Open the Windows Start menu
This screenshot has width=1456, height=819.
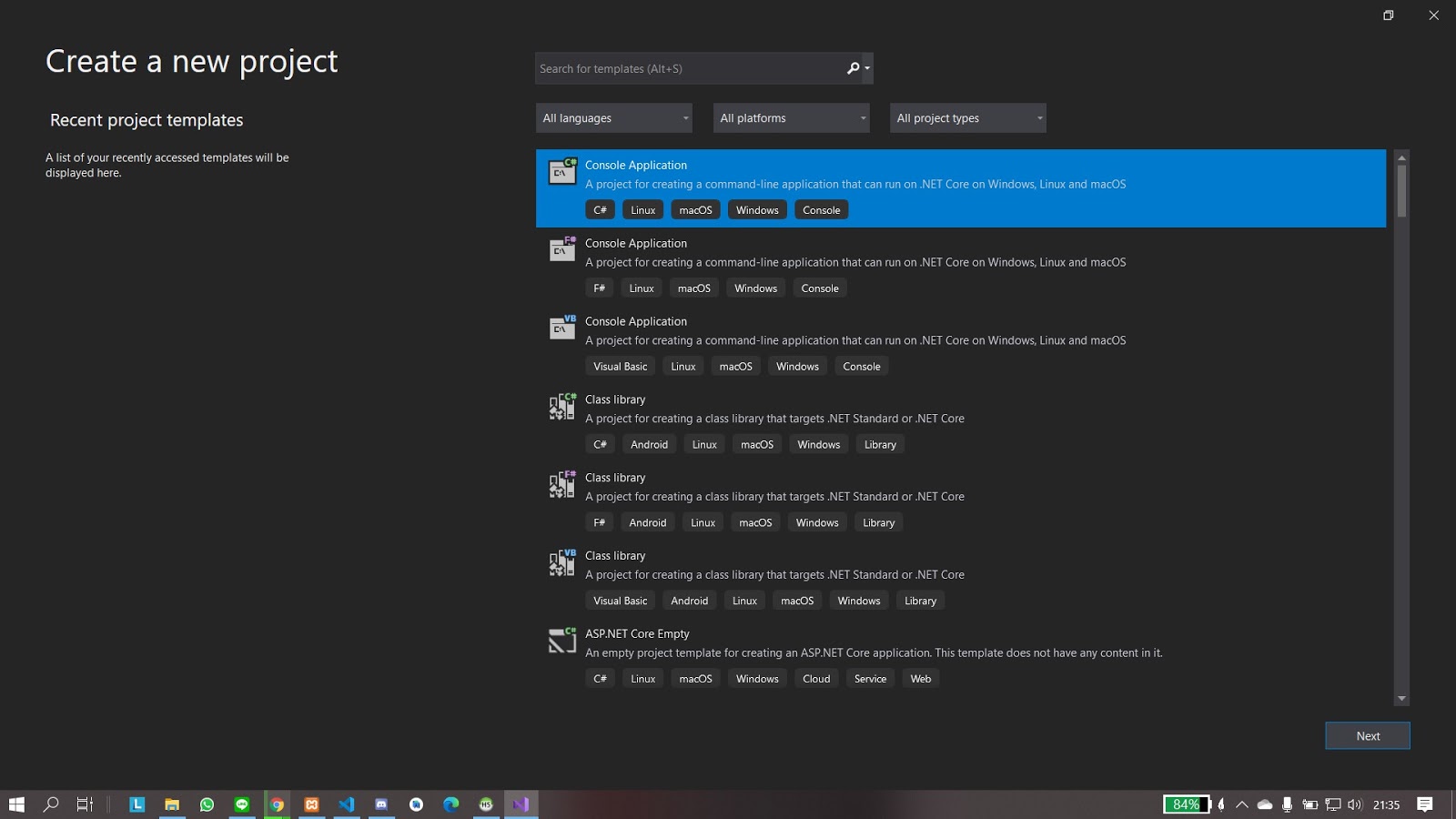coord(16,804)
